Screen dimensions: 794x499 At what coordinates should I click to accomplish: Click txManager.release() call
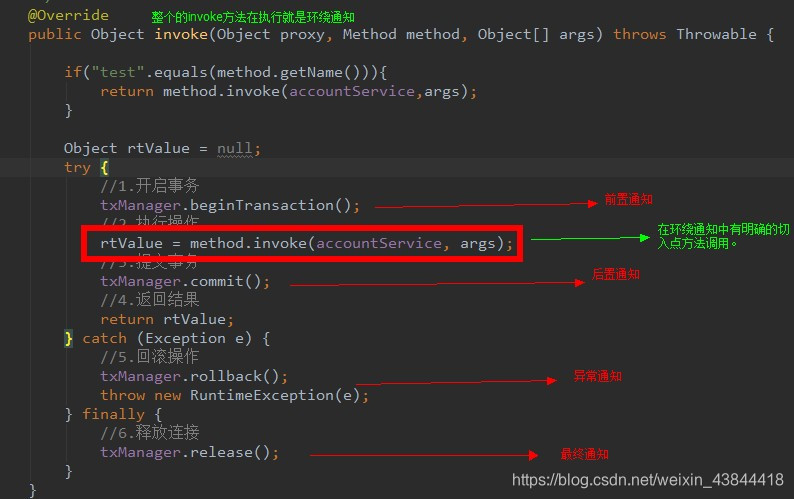tap(189, 452)
